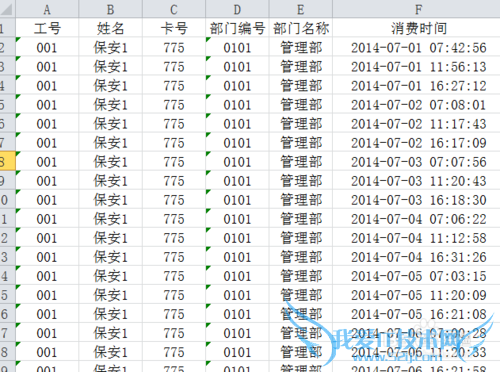Click 001 in the 11:12:58 row
This screenshot has width=500, height=372.
click(x=47, y=237)
